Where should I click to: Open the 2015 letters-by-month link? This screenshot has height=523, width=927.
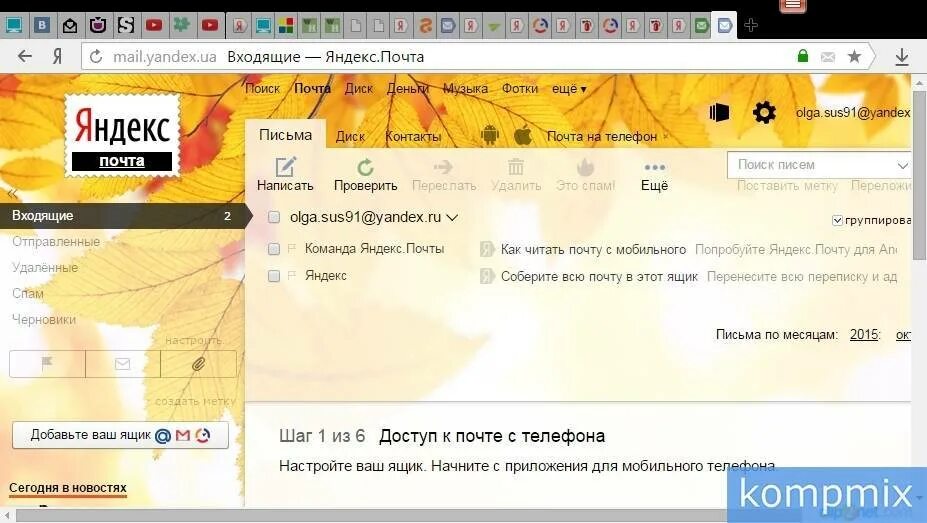point(864,334)
